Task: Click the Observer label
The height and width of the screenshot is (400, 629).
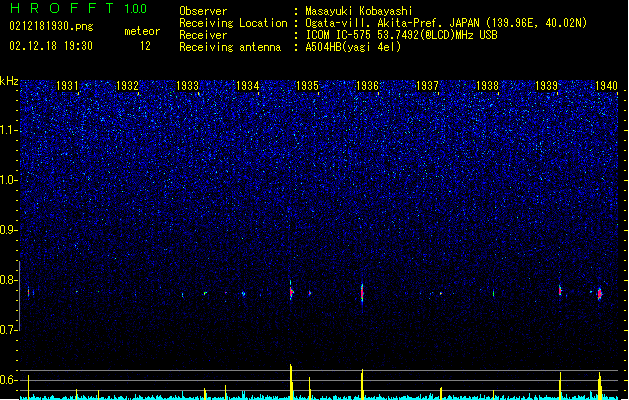Action: (203, 11)
